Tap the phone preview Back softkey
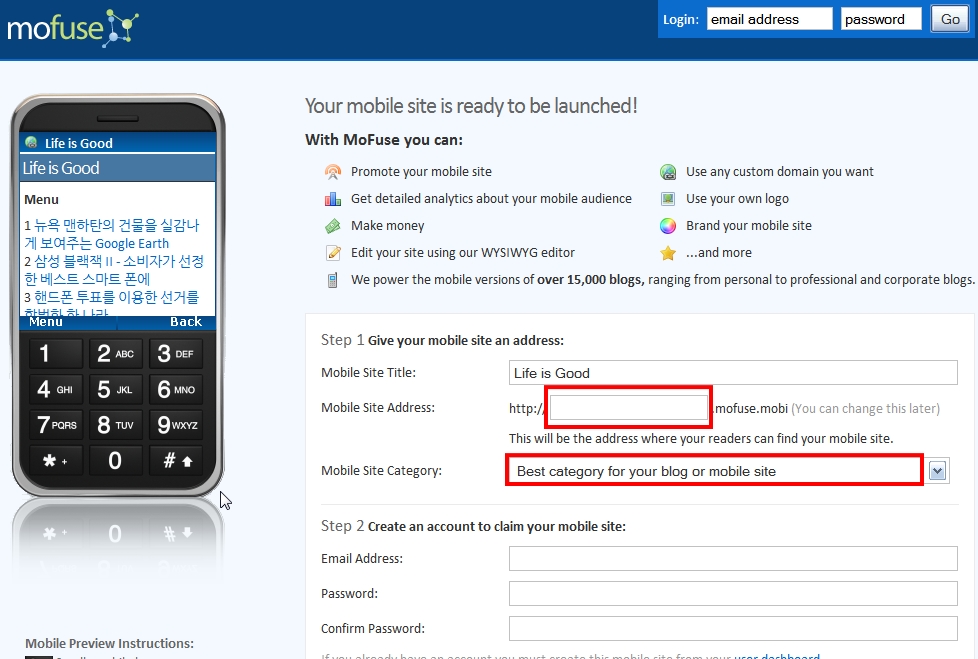978x659 pixels. pos(186,322)
